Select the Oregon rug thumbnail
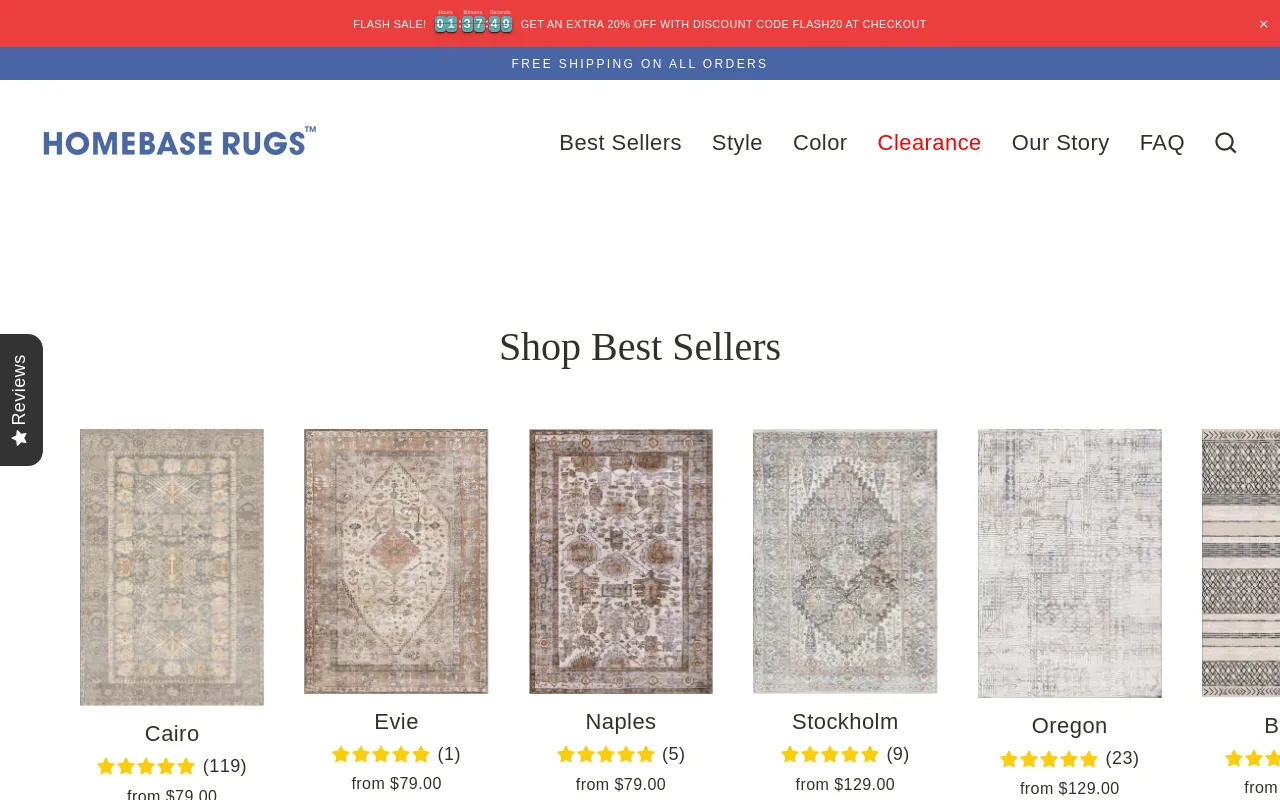This screenshot has width=1280, height=800. pyautogui.click(x=1070, y=563)
